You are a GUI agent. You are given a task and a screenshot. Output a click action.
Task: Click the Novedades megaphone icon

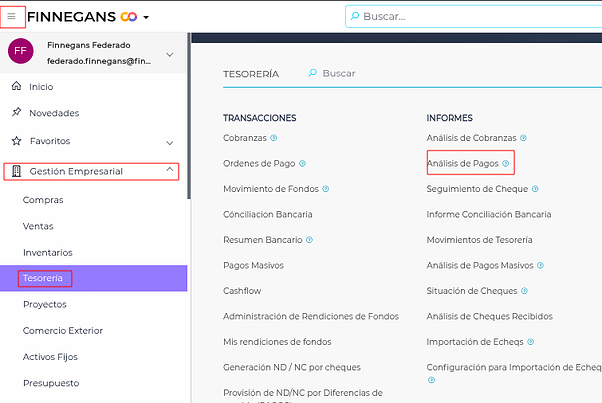pyautogui.click(x=16, y=113)
